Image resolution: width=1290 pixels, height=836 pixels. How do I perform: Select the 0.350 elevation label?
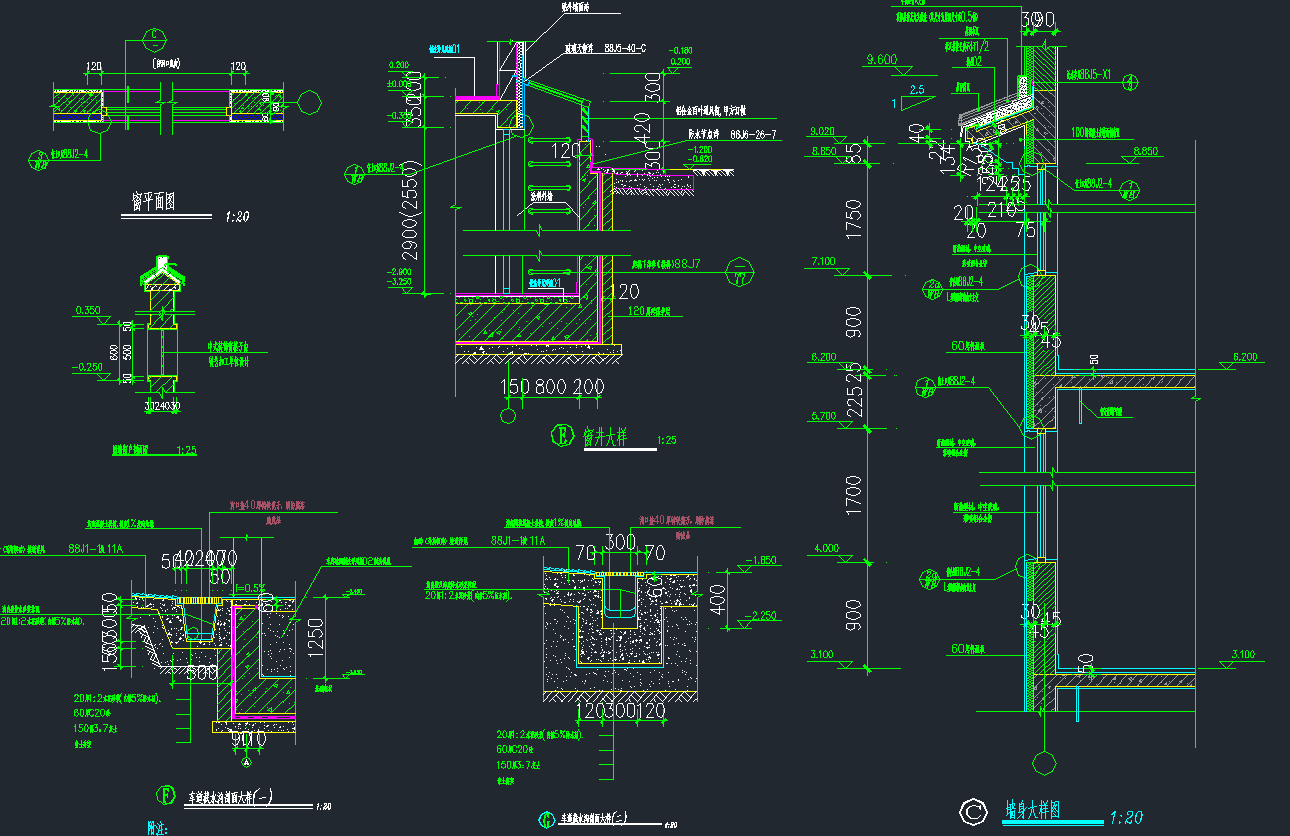pyautogui.click(x=90, y=311)
